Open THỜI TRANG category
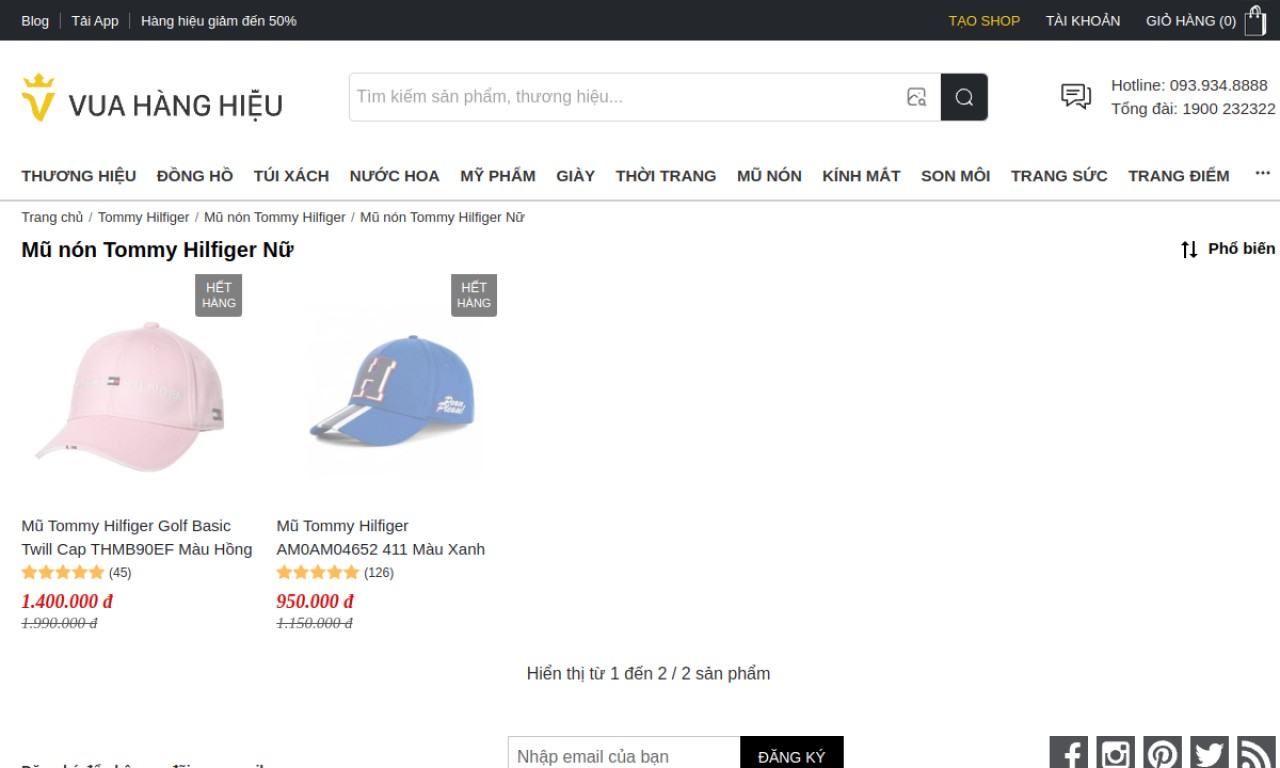This screenshot has width=1280, height=768. click(666, 176)
